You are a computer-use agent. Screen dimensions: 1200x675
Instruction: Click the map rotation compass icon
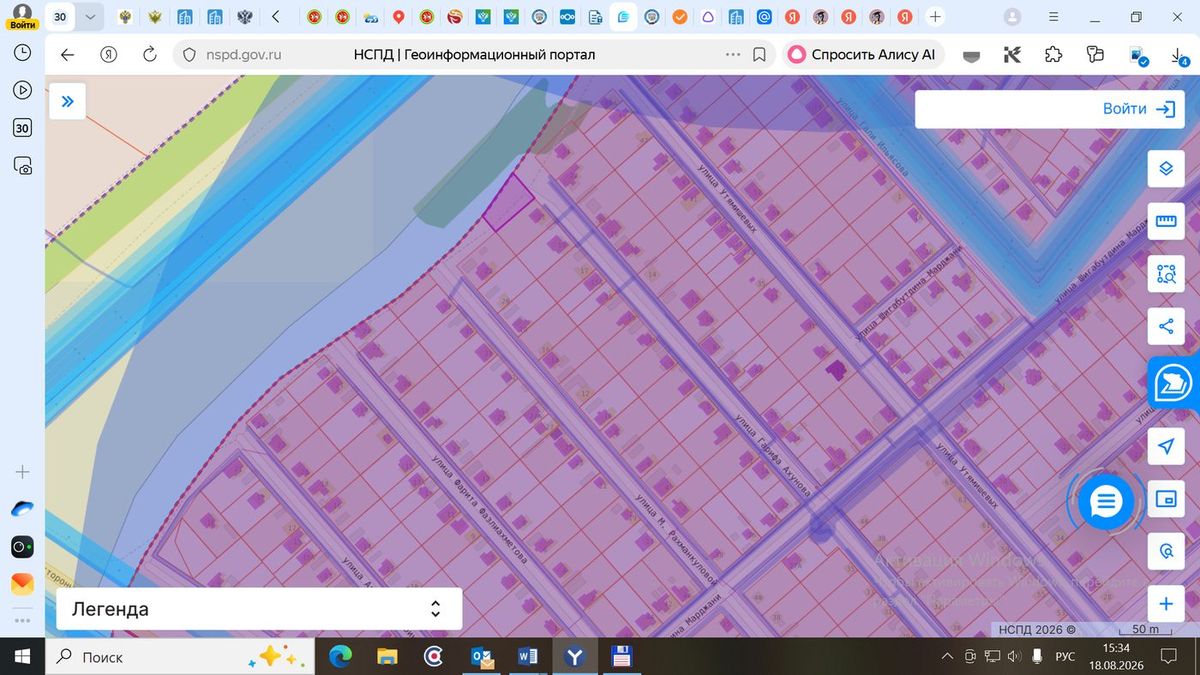(1165, 551)
